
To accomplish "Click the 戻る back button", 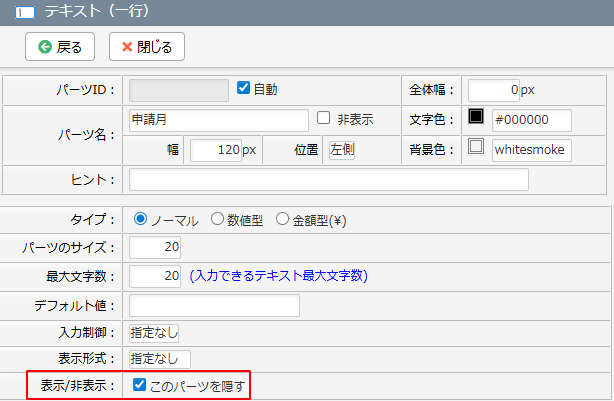I will point(60,47).
